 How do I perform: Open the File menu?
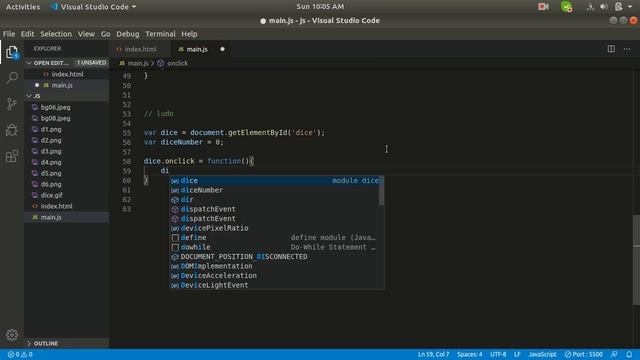9,34
